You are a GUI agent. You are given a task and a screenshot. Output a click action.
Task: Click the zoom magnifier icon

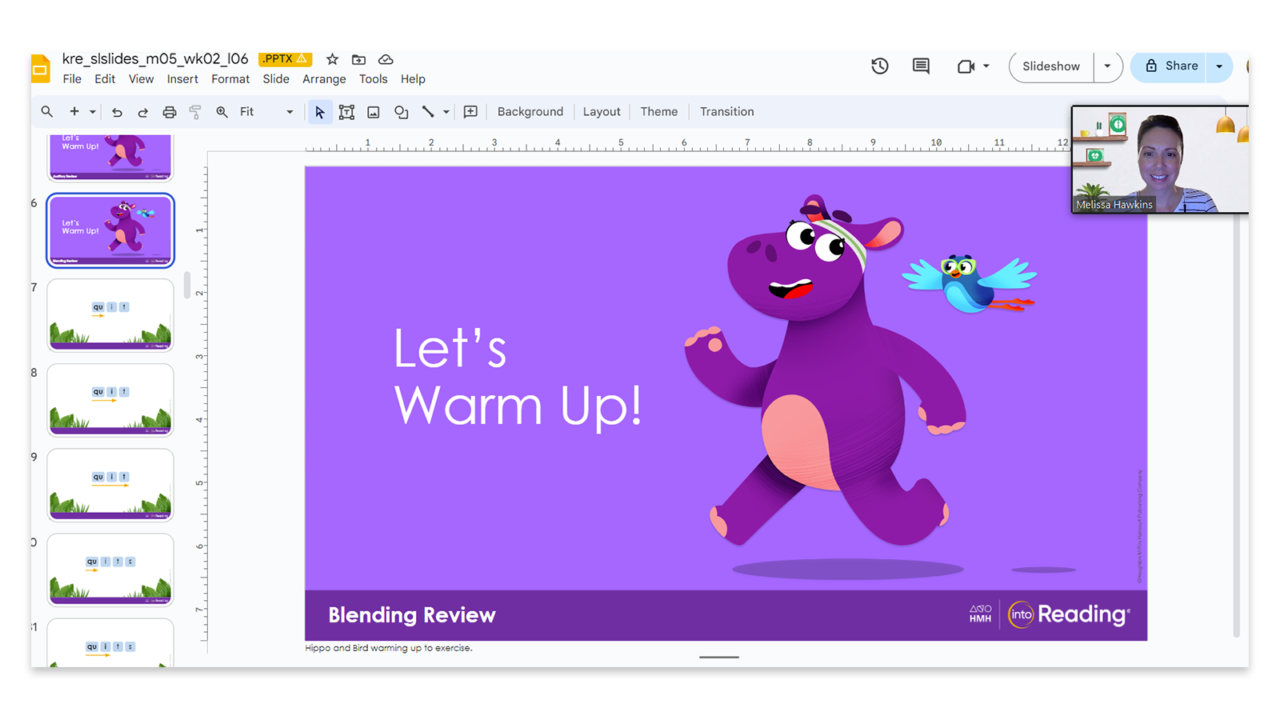click(222, 112)
